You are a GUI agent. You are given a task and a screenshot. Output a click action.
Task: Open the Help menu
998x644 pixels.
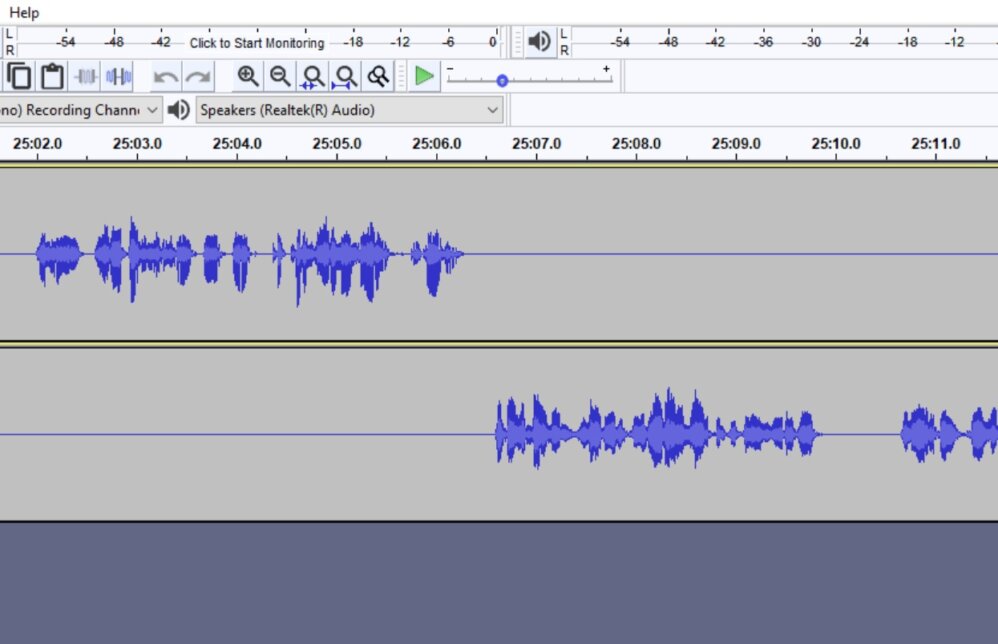click(x=23, y=12)
